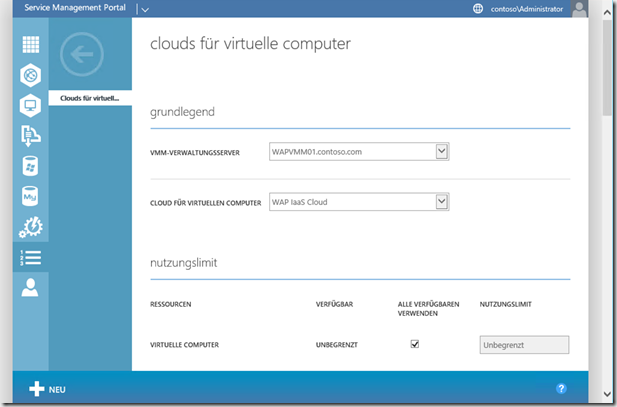Open the User Accounts person icon
The height and width of the screenshot is (407, 617).
coord(30,288)
